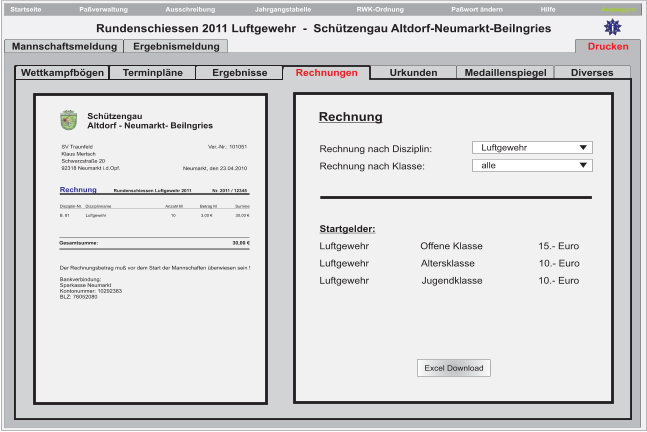The image size is (647, 432).
Task: Open Ausschreibung menu item
Action: coord(190,9)
